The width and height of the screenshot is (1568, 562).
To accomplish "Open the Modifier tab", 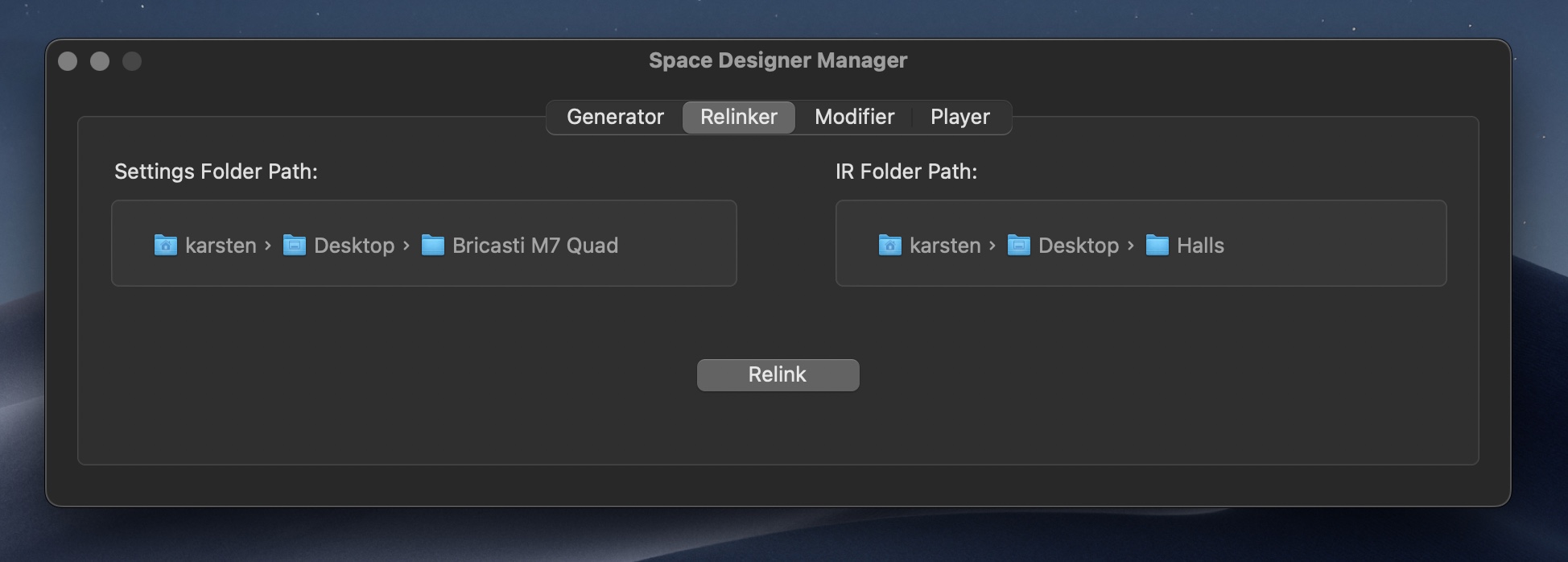I will (x=854, y=117).
